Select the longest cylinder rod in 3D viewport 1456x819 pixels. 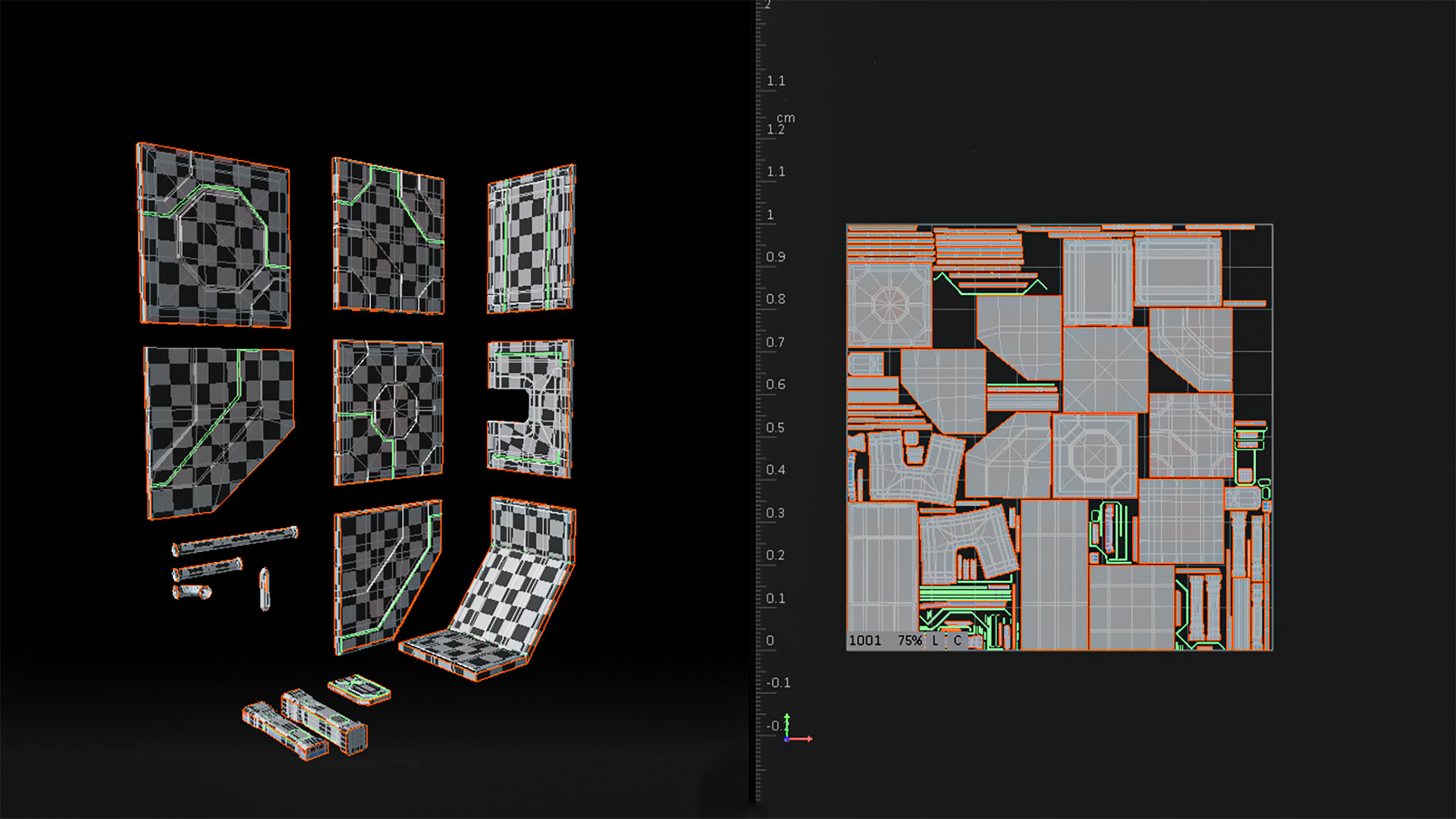click(234, 540)
